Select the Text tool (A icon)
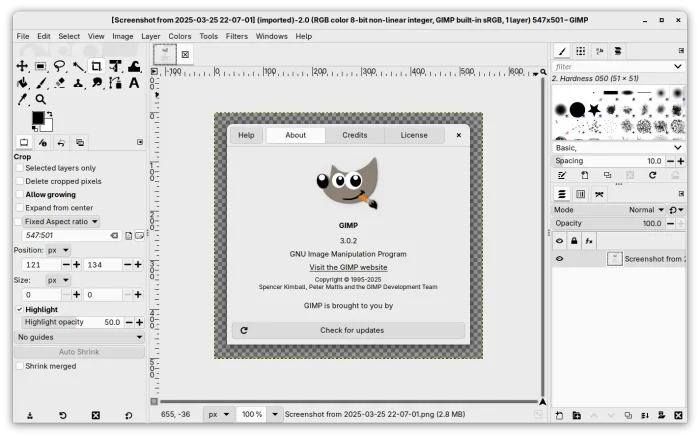The image size is (700, 437). pos(134,83)
